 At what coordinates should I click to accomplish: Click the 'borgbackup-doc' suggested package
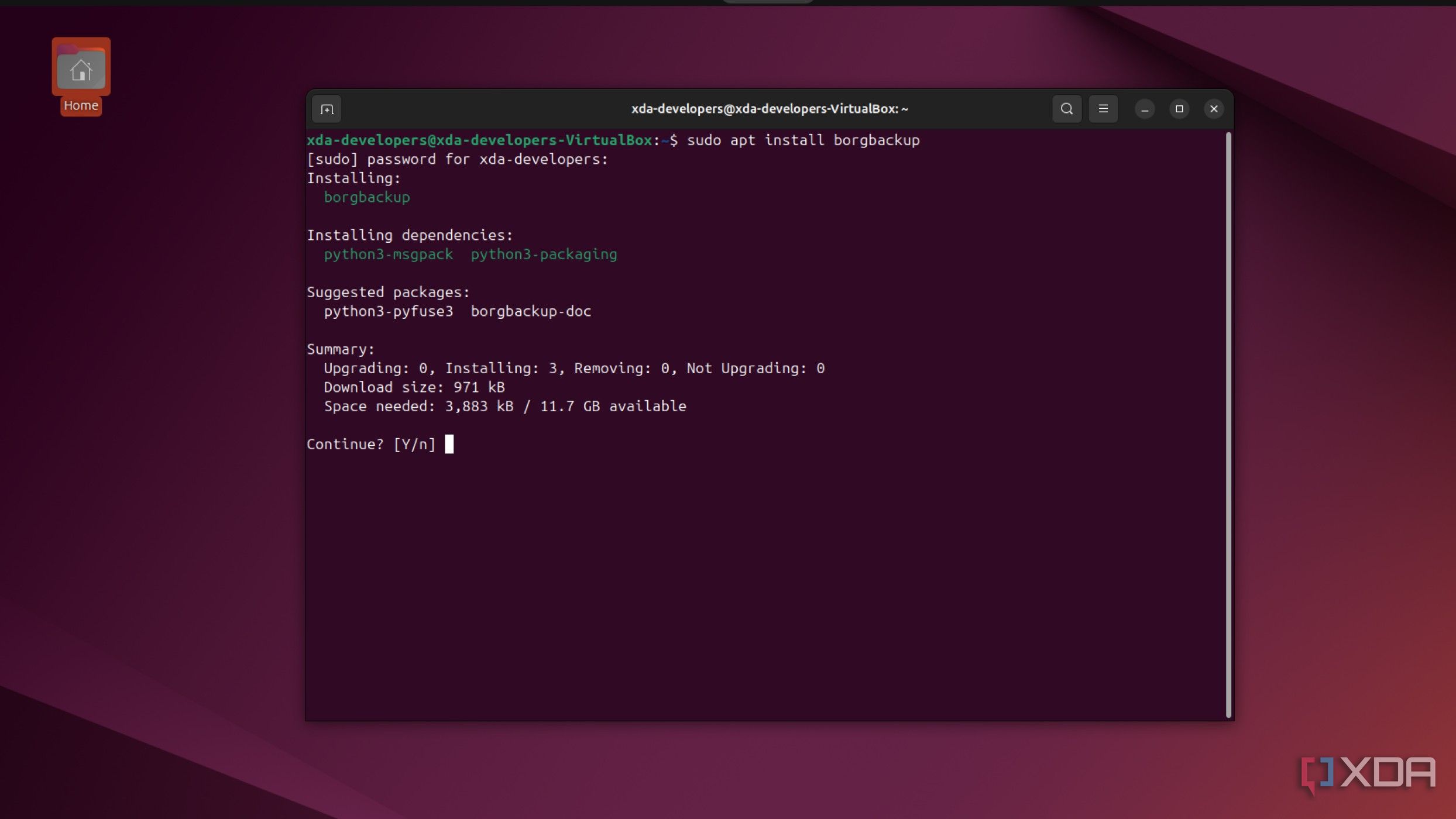click(x=531, y=311)
